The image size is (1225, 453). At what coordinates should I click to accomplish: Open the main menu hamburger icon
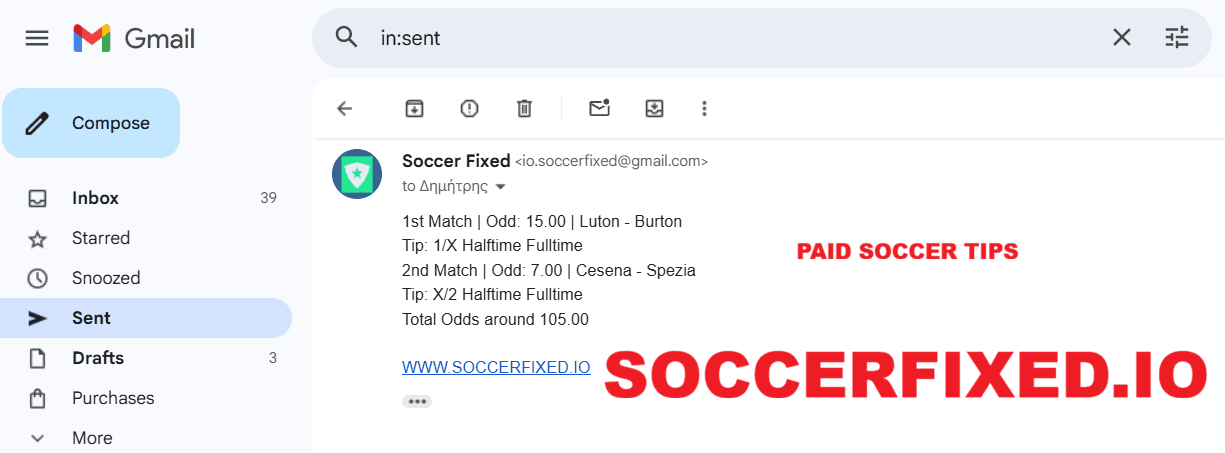[37, 38]
